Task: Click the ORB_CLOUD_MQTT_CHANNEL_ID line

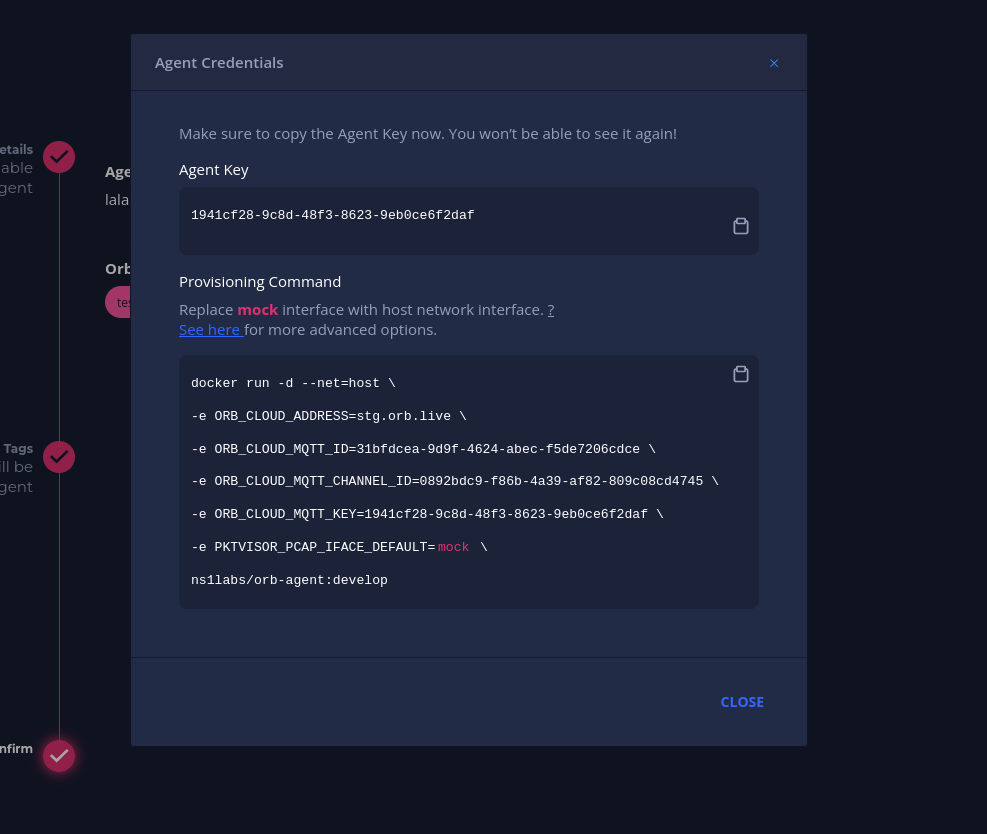Action: pos(454,481)
